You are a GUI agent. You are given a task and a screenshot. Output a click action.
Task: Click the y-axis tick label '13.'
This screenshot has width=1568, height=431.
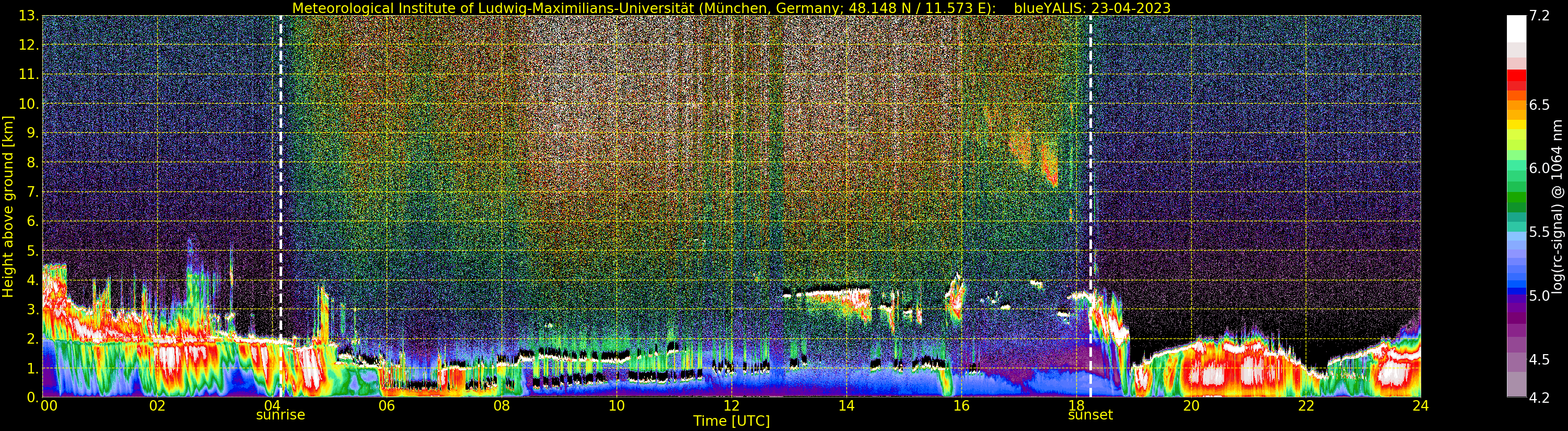pyautogui.click(x=29, y=16)
